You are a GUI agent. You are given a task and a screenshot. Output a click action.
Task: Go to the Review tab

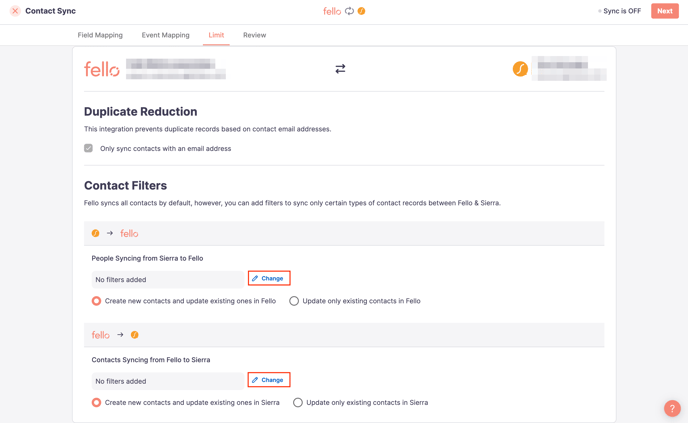tap(254, 35)
